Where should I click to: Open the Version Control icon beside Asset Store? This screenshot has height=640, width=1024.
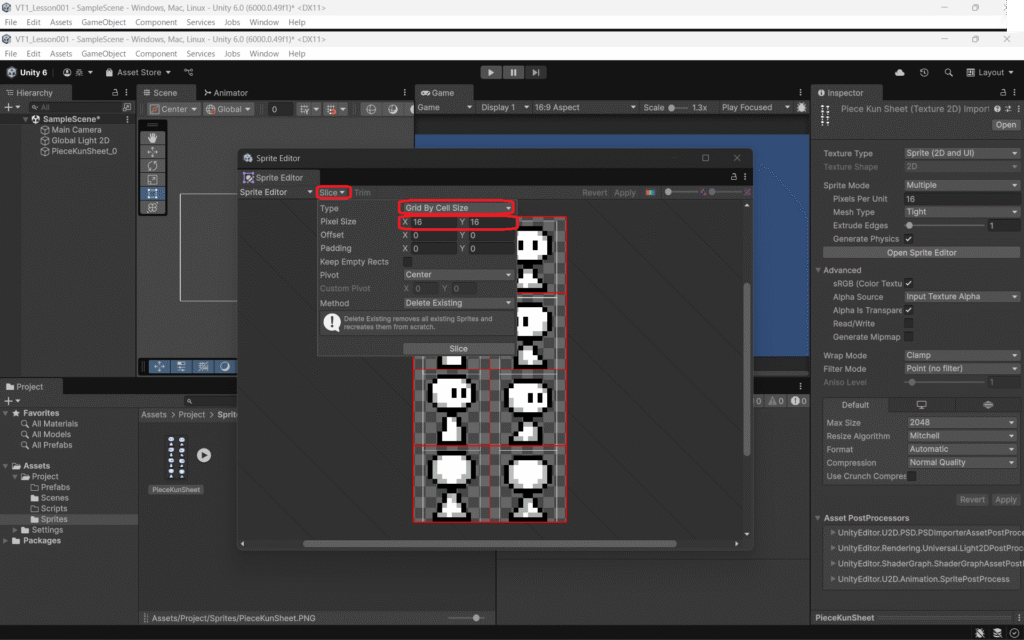point(189,72)
